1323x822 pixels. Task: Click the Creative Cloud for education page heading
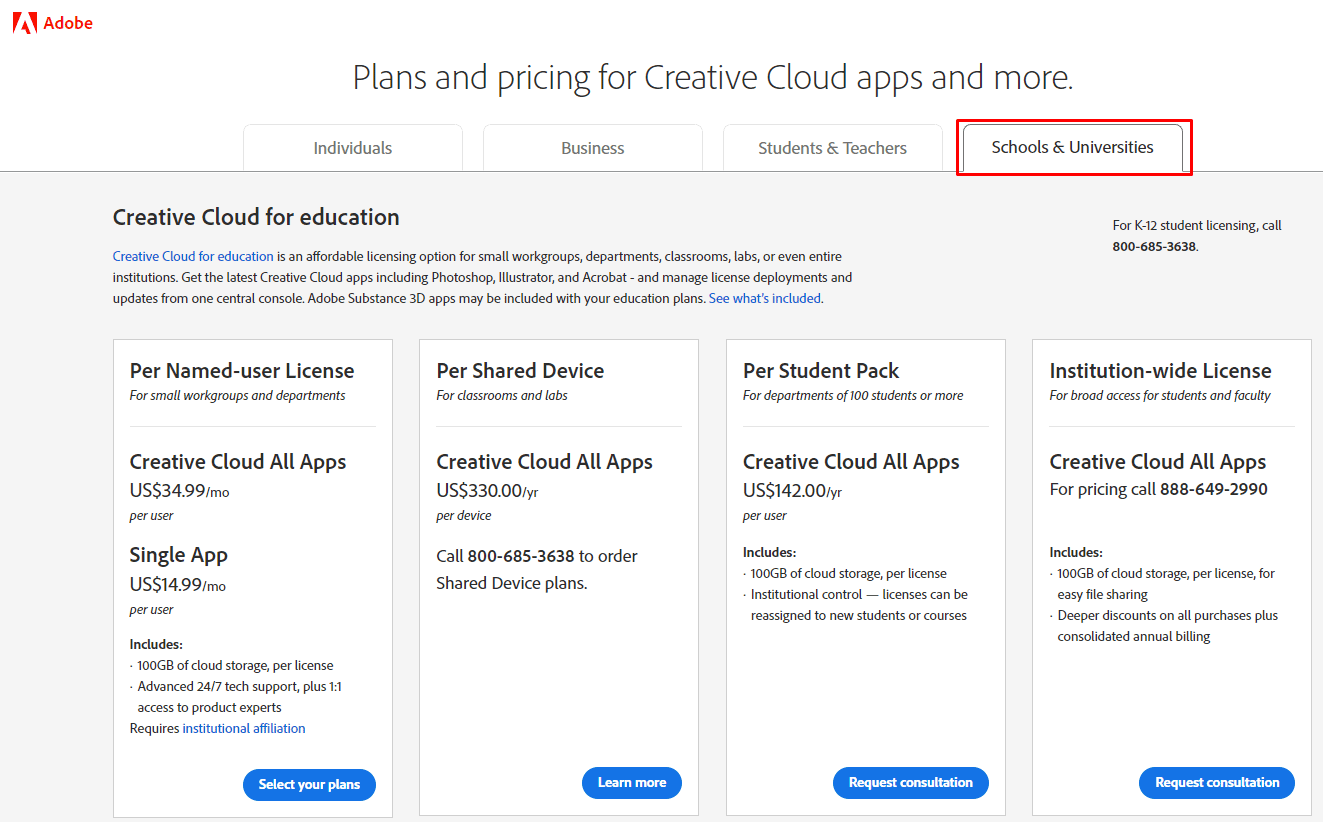tap(256, 217)
